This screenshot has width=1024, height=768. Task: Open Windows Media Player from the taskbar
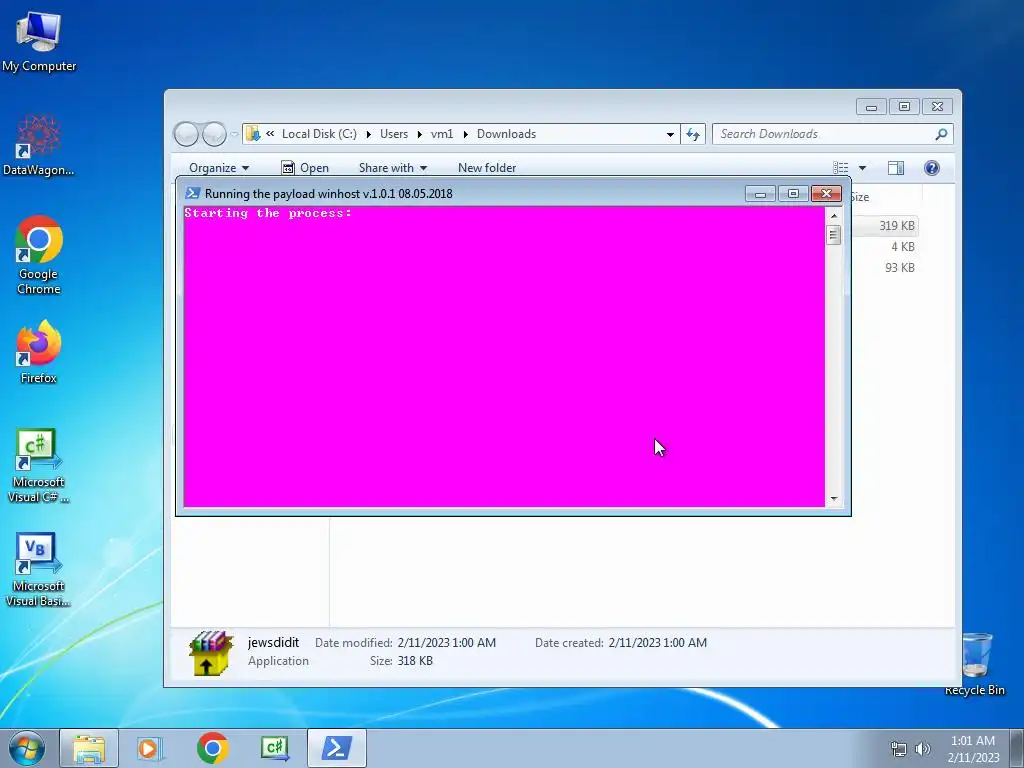click(x=150, y=748)
